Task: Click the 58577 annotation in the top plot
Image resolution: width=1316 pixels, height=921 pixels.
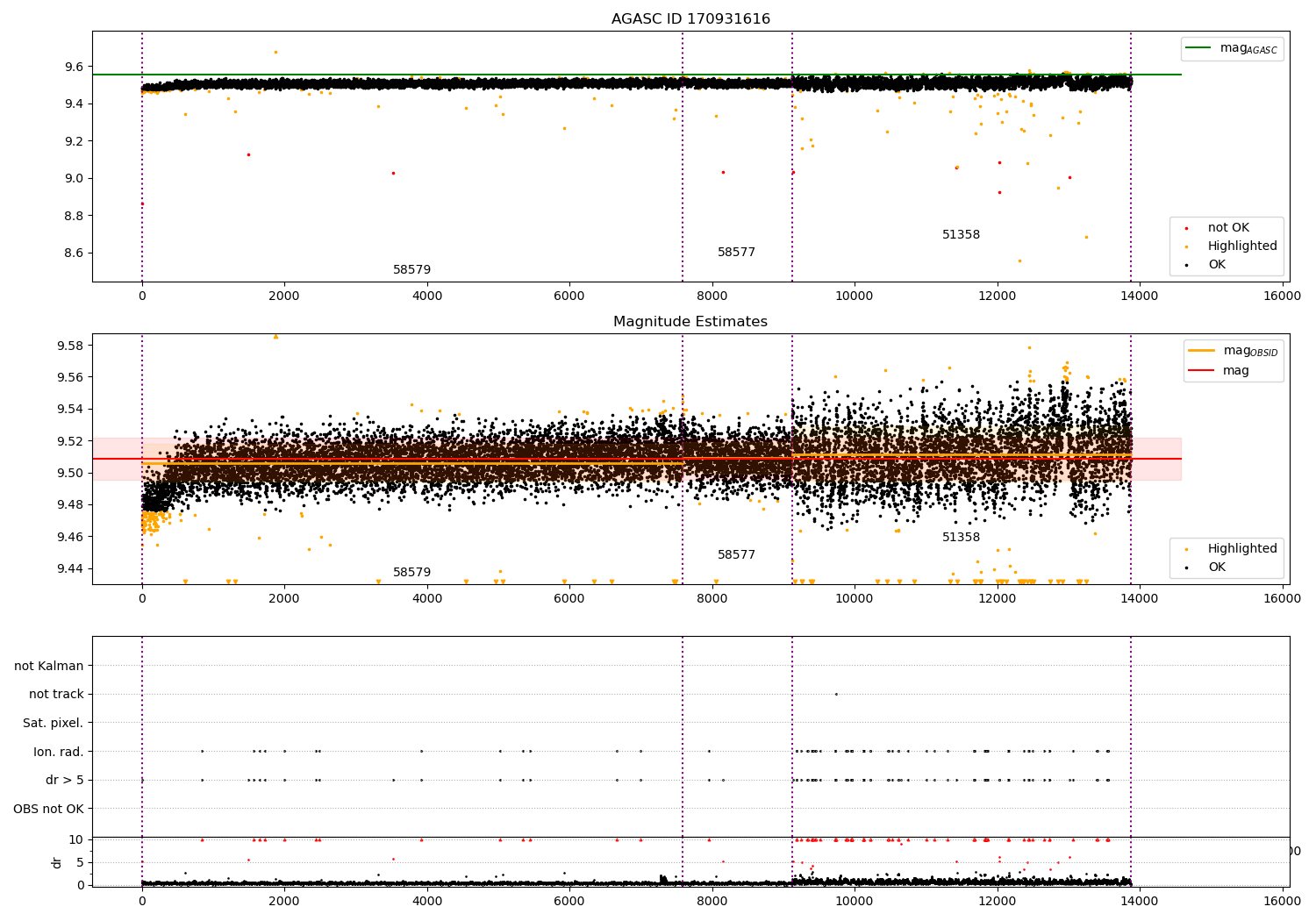Action: [x=737, y=252]
